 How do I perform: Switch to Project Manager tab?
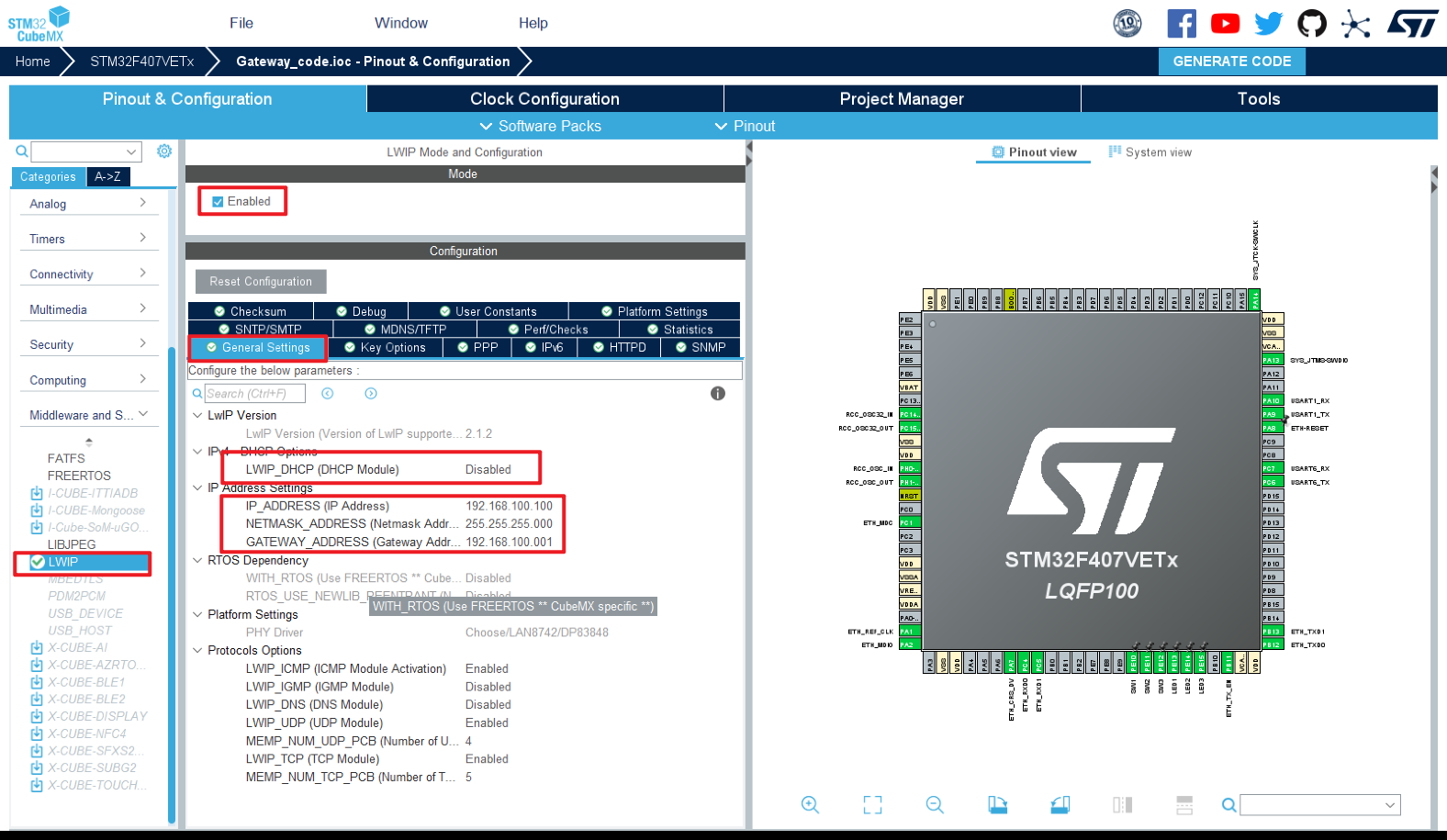coord(902,98)
